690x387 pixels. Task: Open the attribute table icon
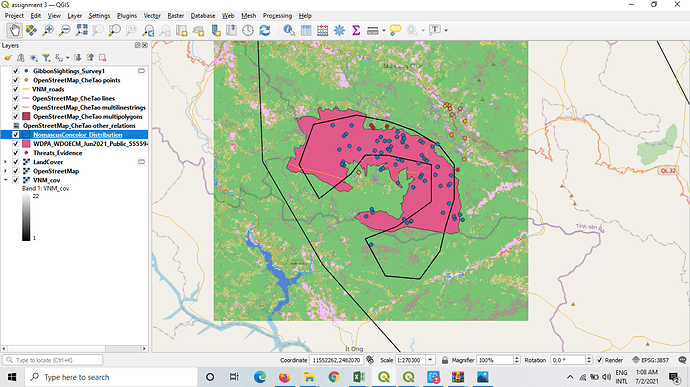pyautogui.click(x=306, y=30)
